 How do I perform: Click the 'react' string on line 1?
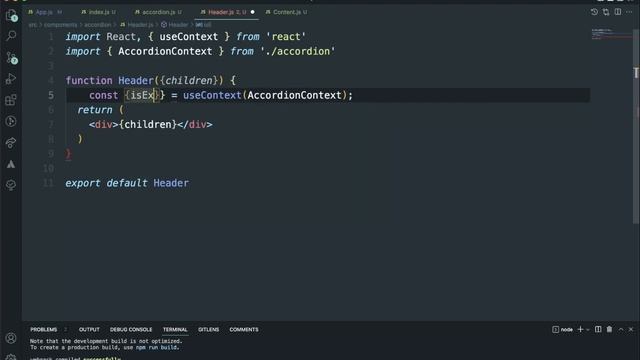click(286, 37)
